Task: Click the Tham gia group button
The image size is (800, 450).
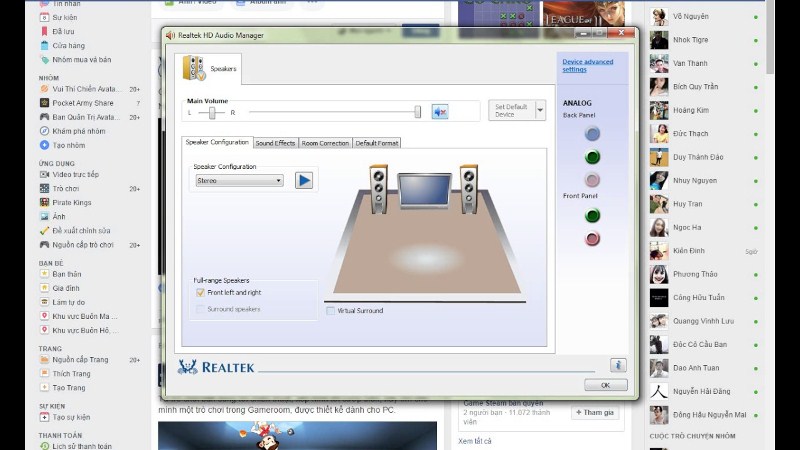Action: tap(595, 412)
